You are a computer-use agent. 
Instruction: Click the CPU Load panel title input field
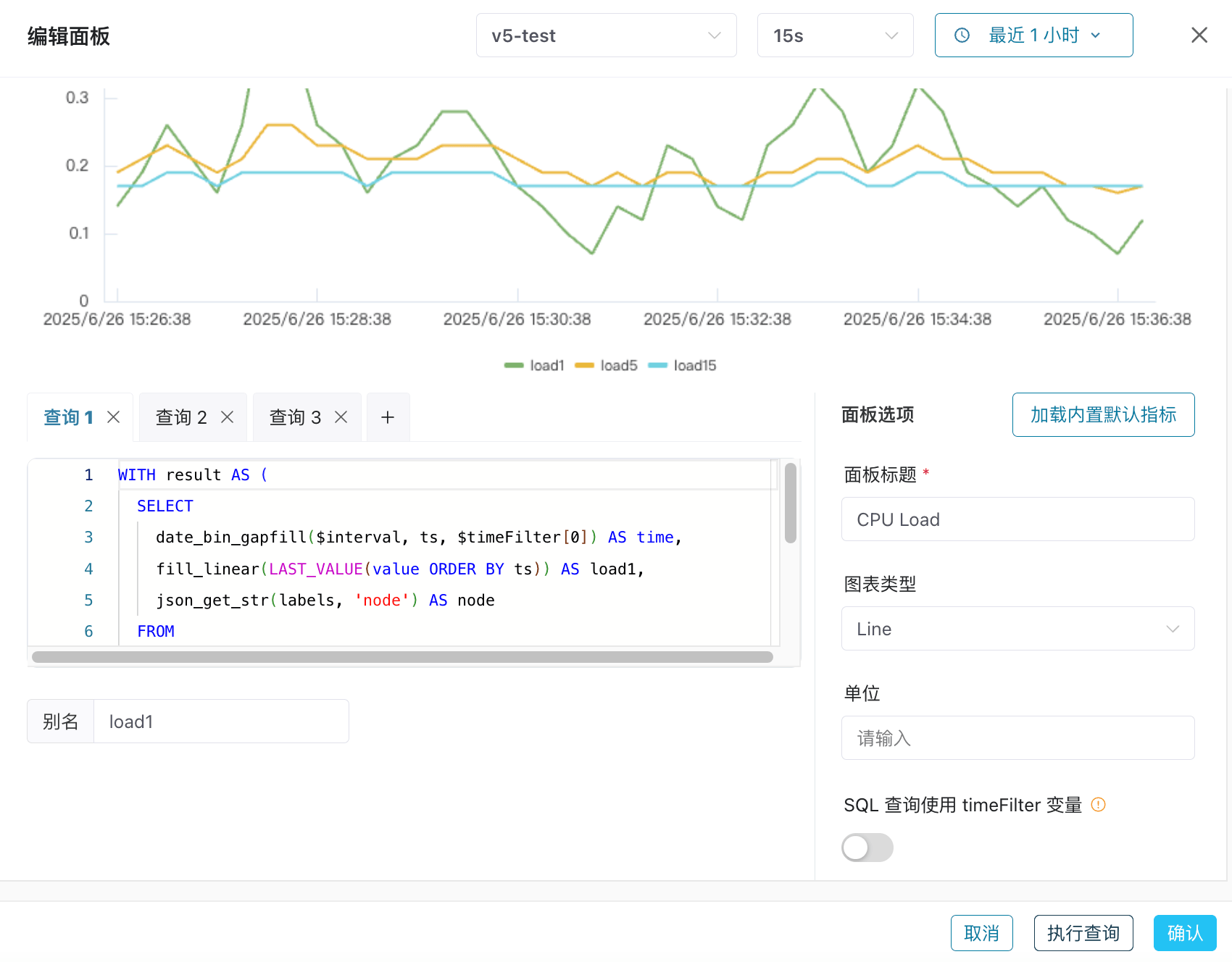click(x=1017, y=519)
